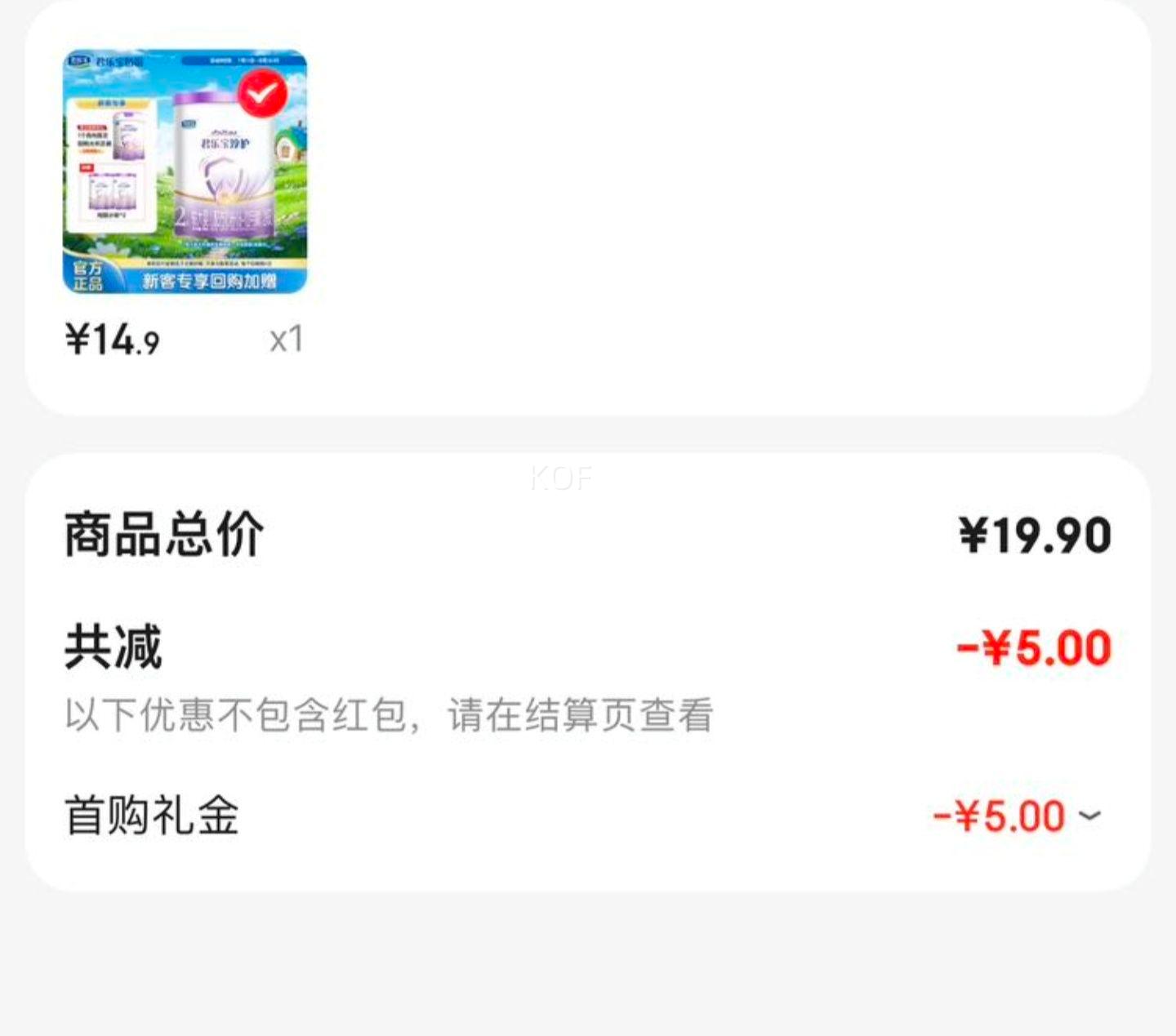Open the milk powder product thumbnail
1176x1036 pixels.
[x=185, y=171]
